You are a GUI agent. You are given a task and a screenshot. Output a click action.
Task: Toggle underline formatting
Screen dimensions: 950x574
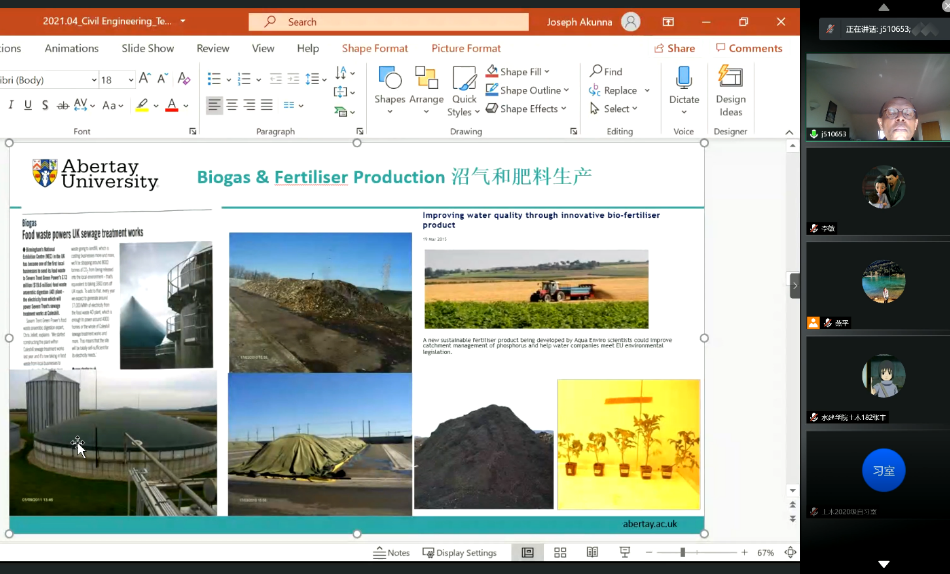point(28,105)
